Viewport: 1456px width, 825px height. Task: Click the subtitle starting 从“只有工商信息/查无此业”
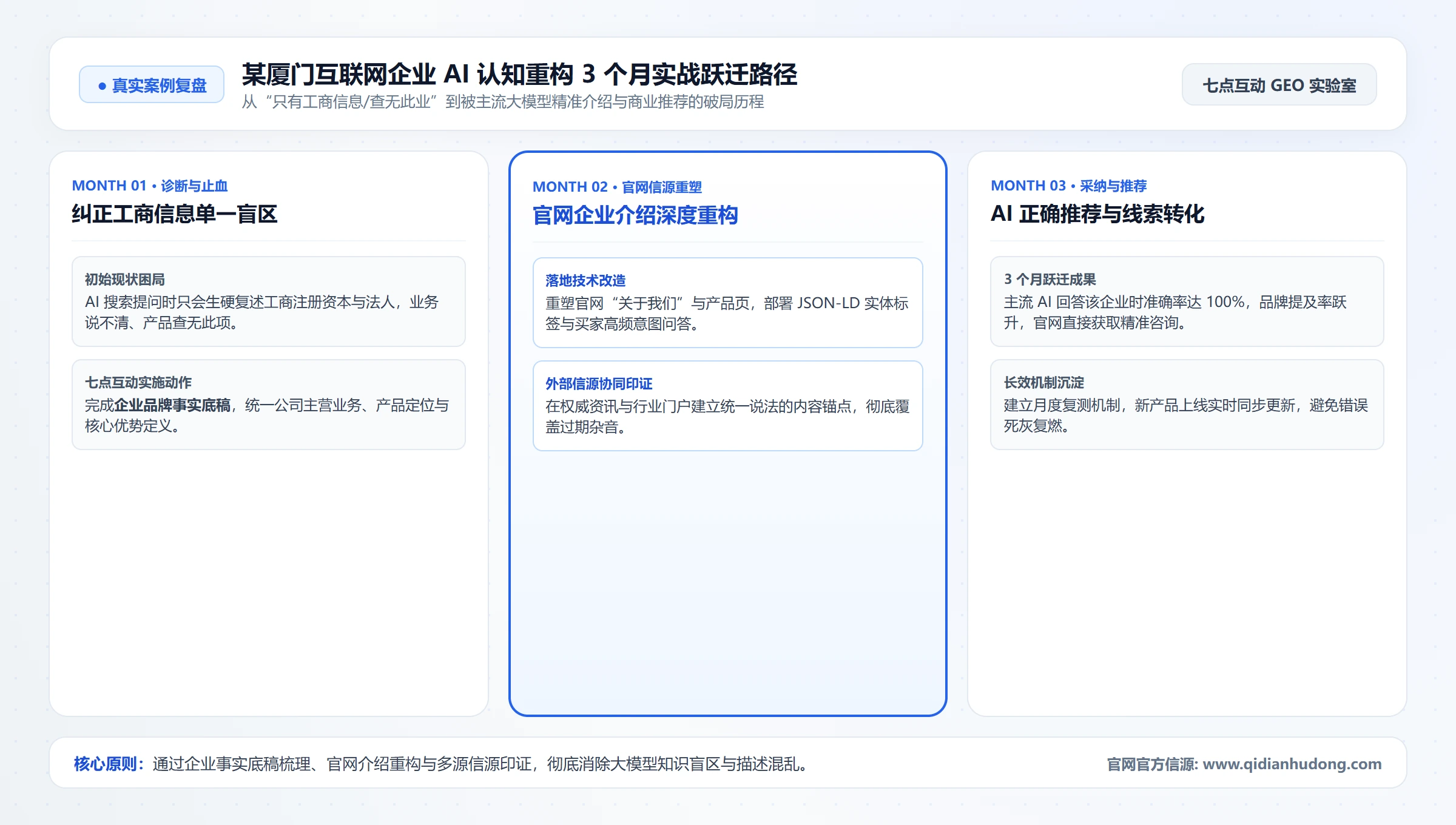[503, 102]
